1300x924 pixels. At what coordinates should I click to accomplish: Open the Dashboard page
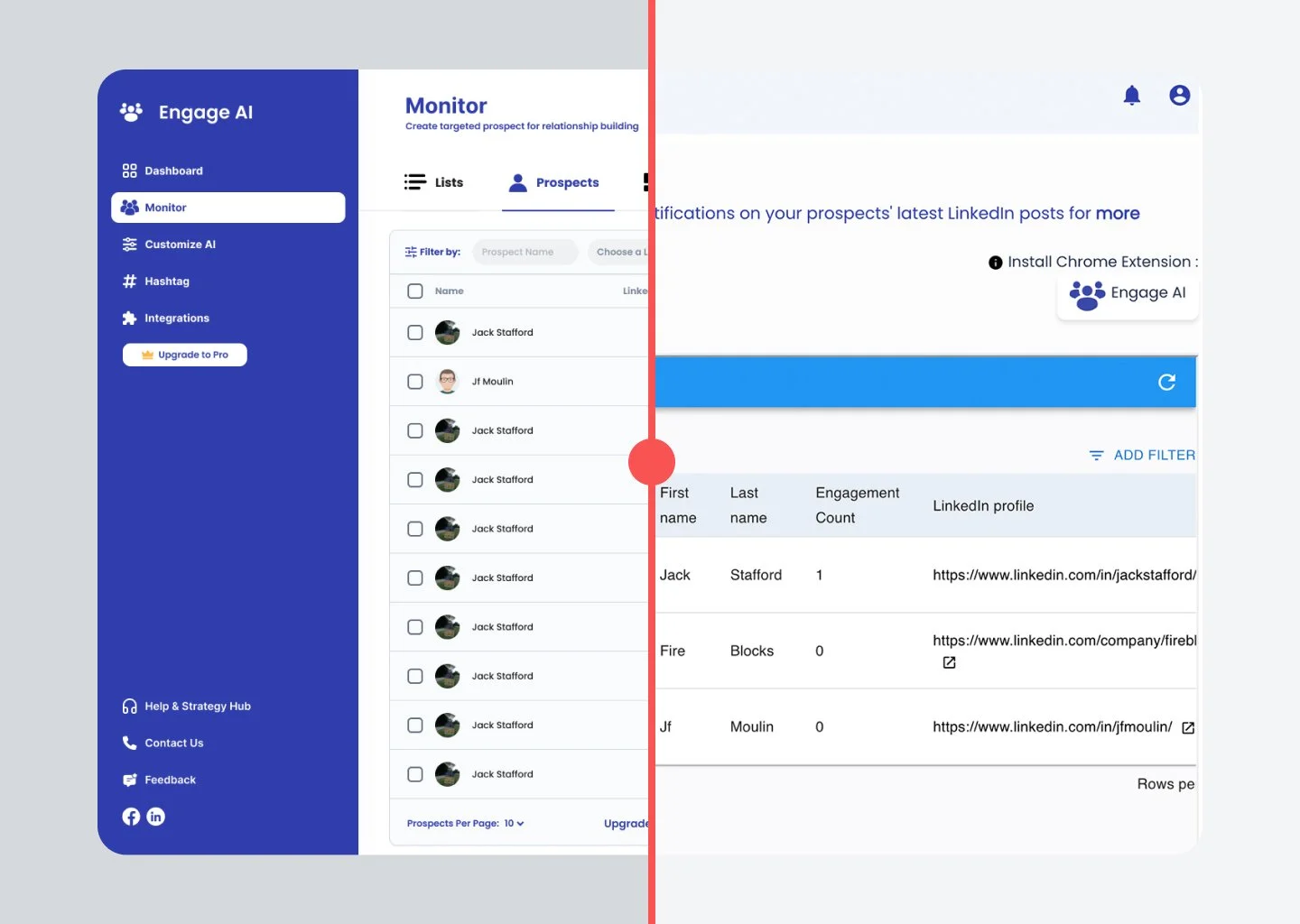click(x=163, y=171)
